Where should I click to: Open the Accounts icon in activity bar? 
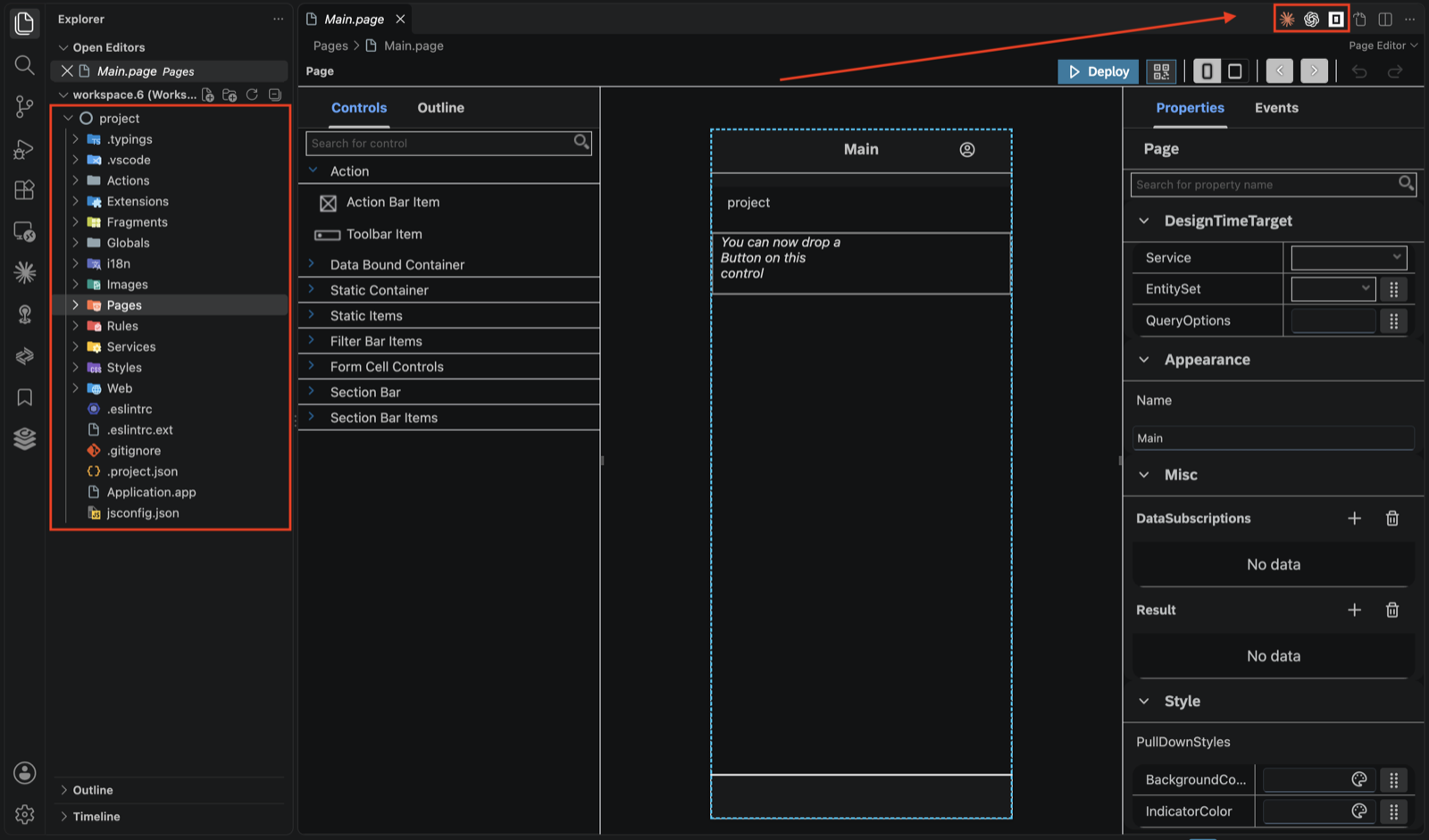25,772
